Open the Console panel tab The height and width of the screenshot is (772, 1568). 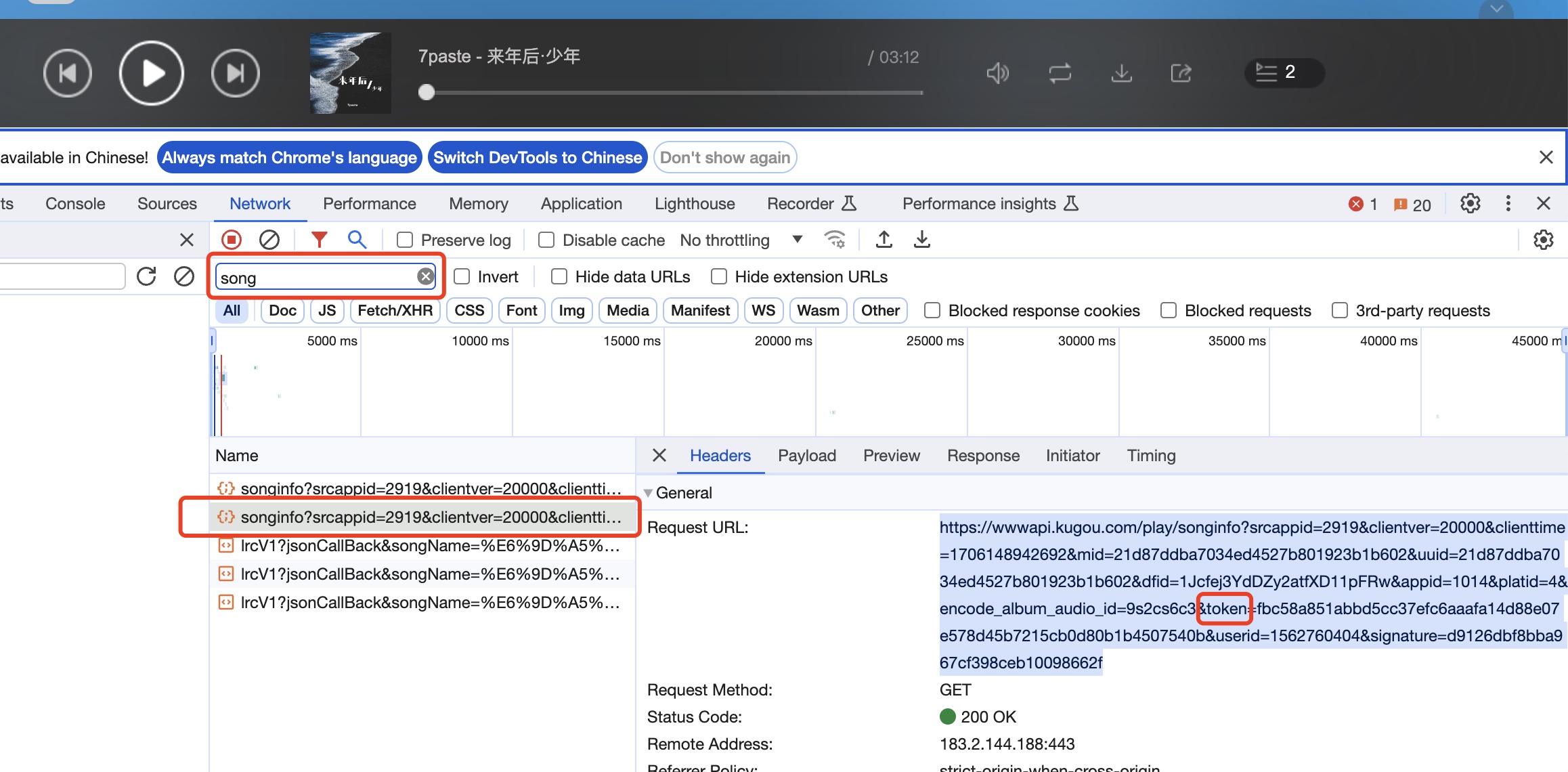click(75, 204)
